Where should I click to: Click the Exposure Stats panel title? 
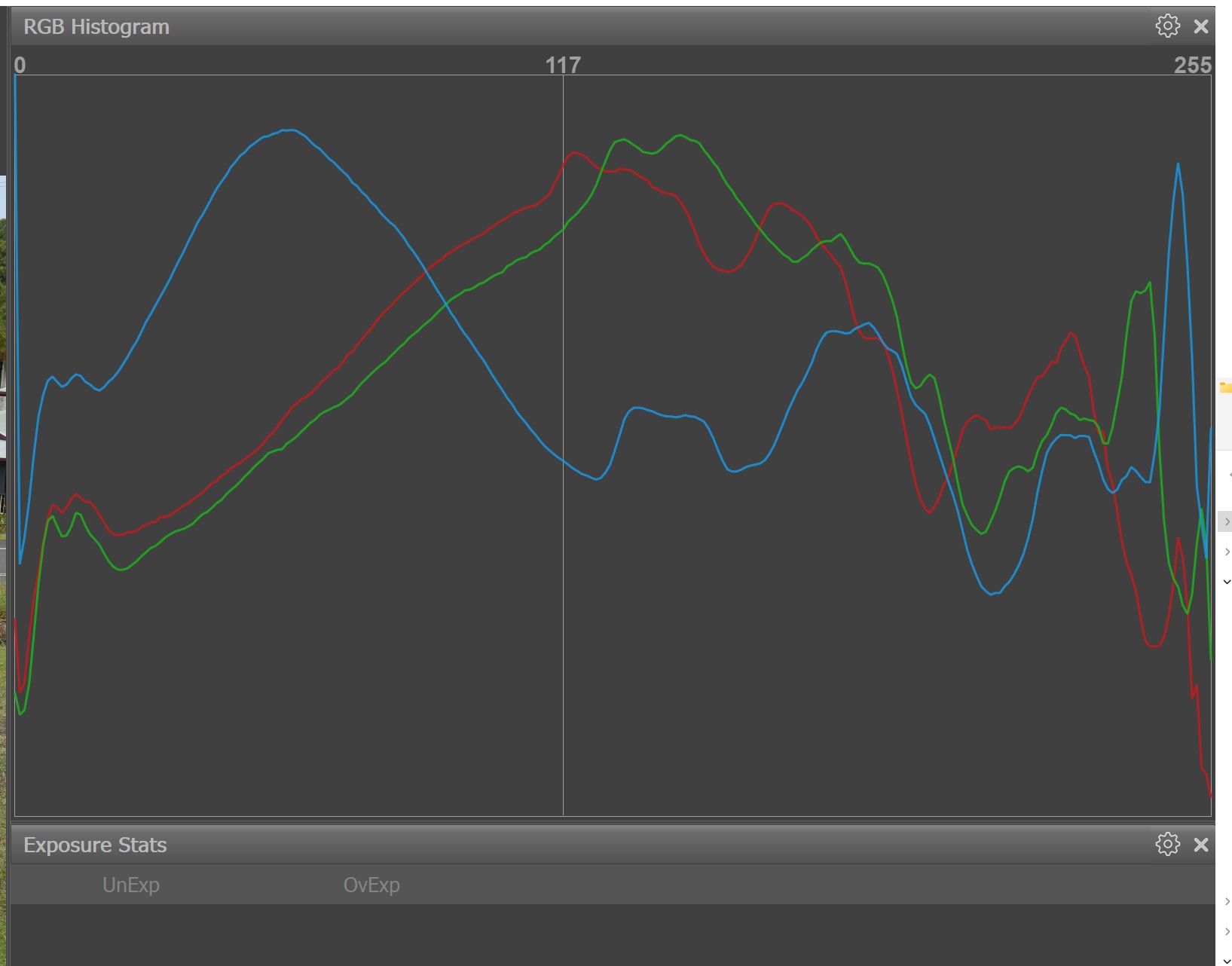[95, 845]
